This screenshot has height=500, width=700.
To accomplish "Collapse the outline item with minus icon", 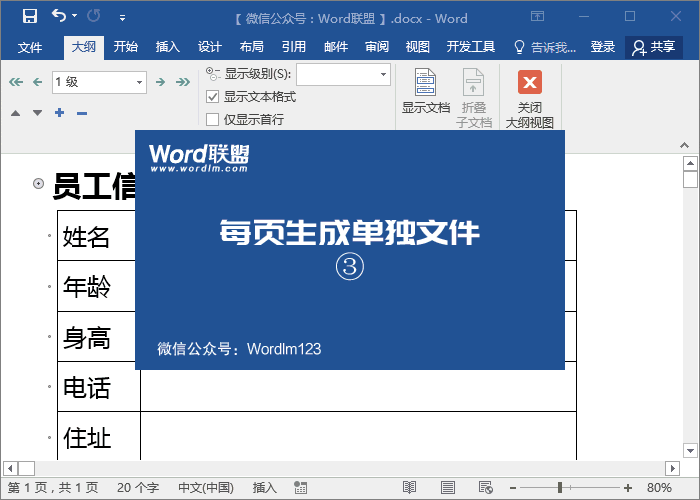I will 82,113.
